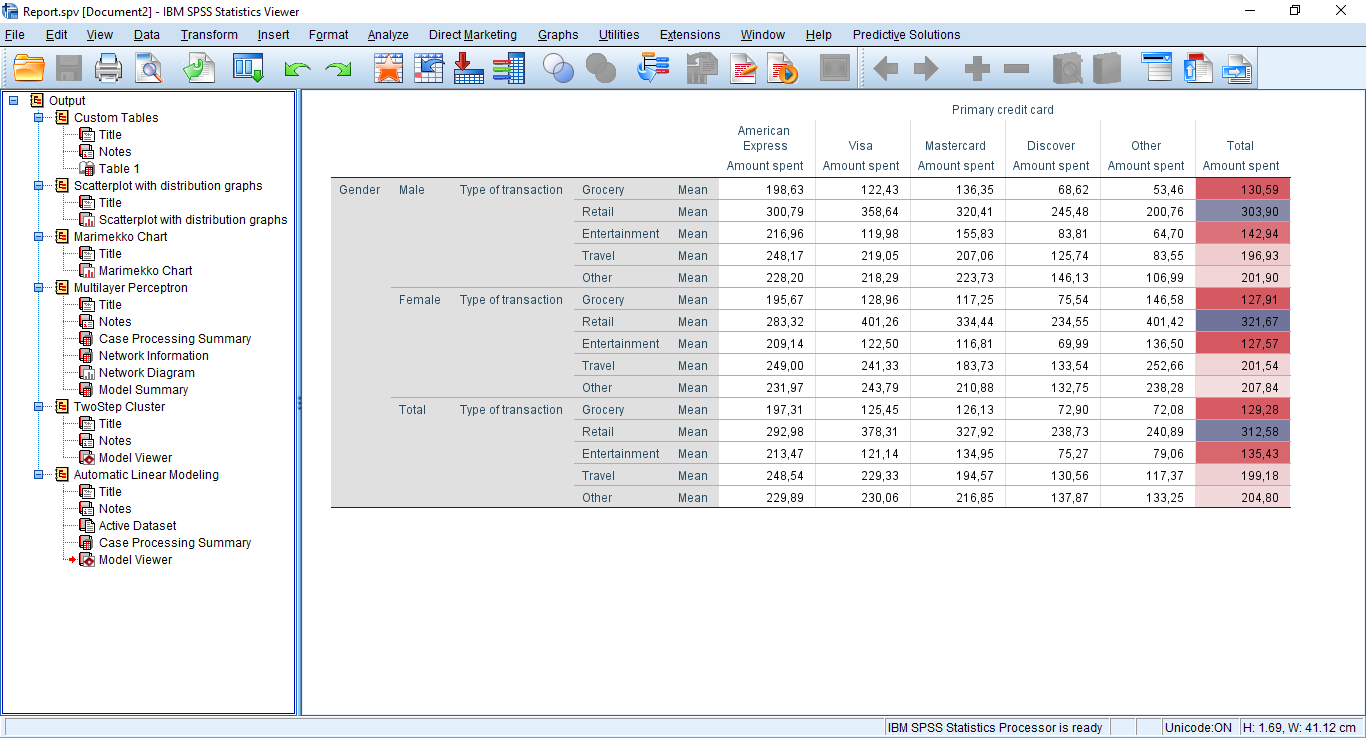The image size is (1366, 738).
Task: Click the blue total cell 321,67
Action: (x=1243, y=321)
